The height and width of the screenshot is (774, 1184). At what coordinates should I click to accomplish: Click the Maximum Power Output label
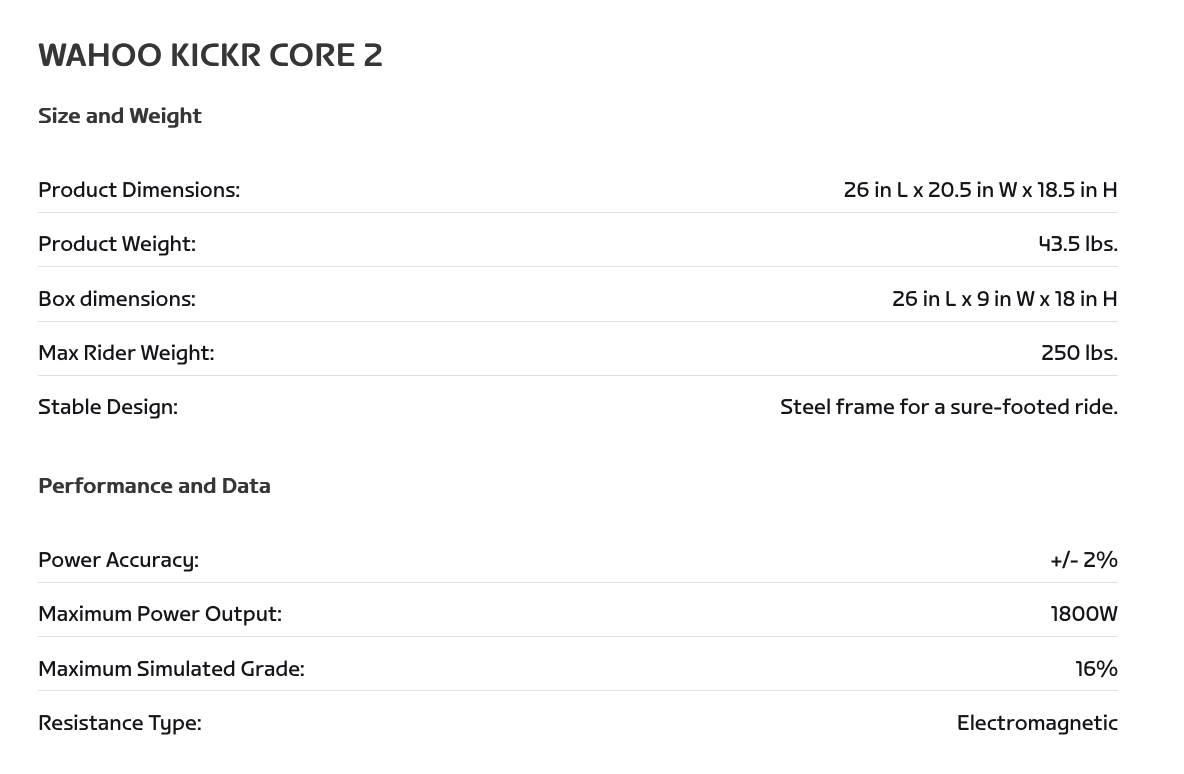pos(160,614)
